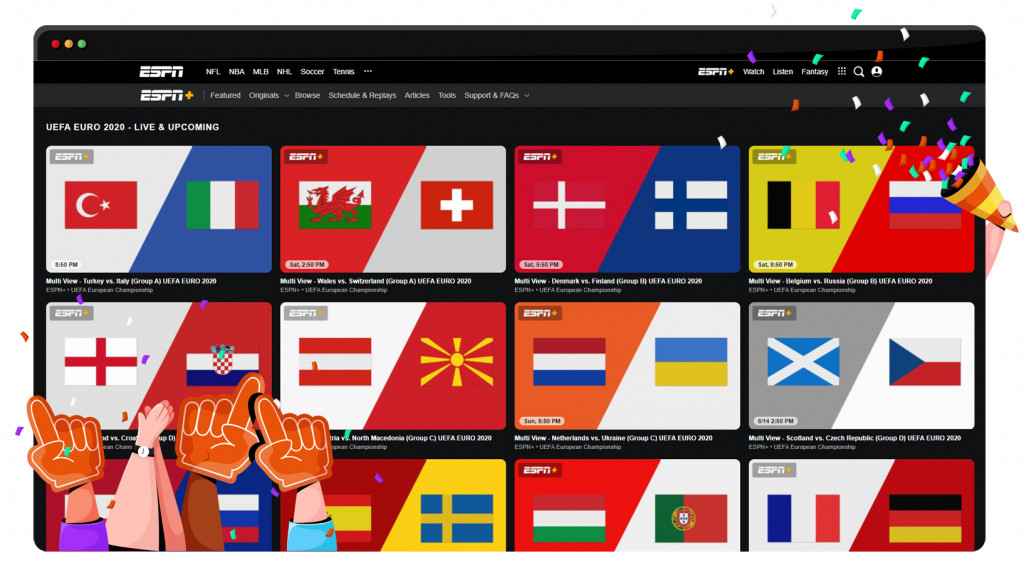Click the Scotland vs. Czech Republic title link
The height and width of the screenshot is (565, 1024).
pyautogui.click(x=855, y=438)
